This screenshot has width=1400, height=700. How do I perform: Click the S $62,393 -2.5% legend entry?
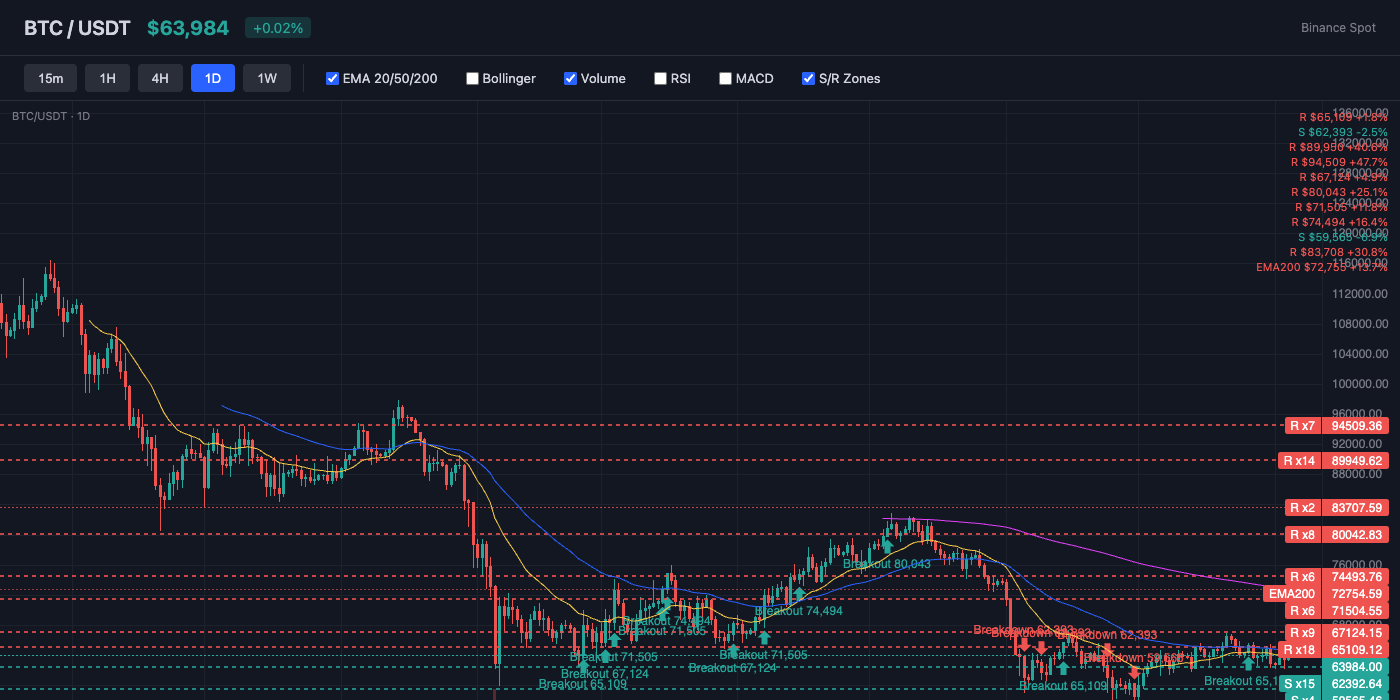(1342, 132)
